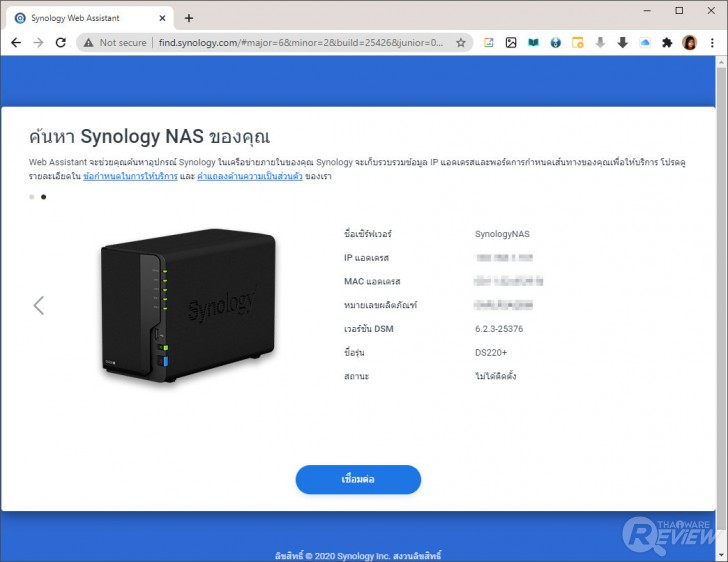
Task: Click the หมายเลขผลิตภัณฑ์ label
Action: (380, 305)
